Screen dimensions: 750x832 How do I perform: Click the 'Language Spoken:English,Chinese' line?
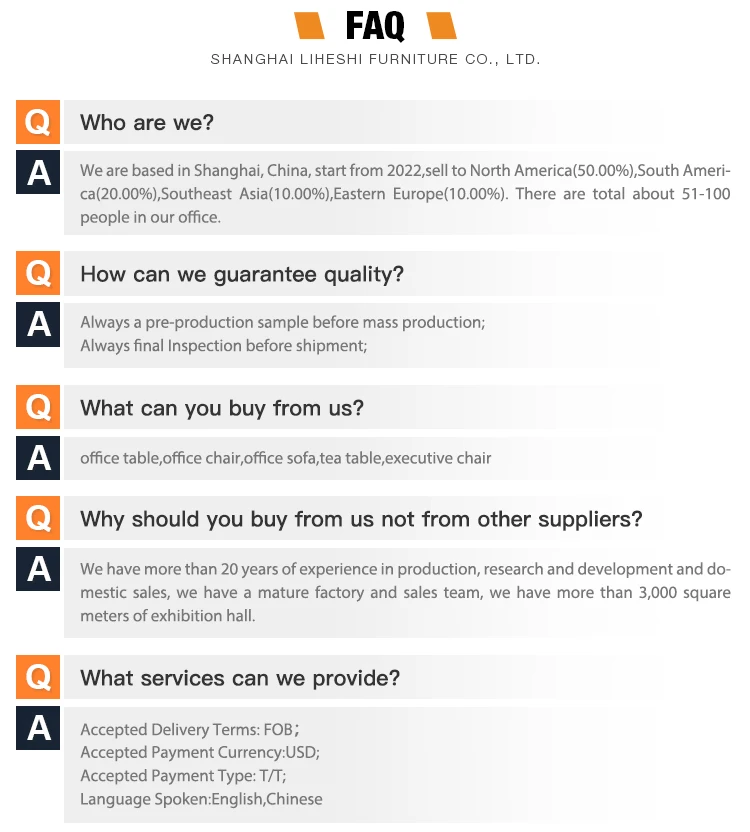coord(201,799)
